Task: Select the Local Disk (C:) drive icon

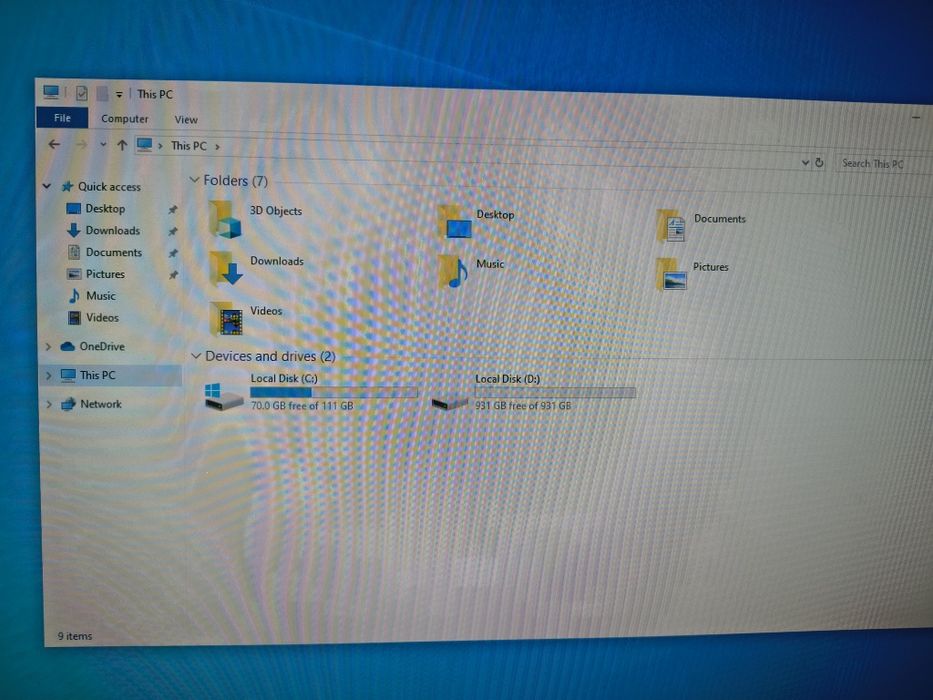Action: click(223, 396)
